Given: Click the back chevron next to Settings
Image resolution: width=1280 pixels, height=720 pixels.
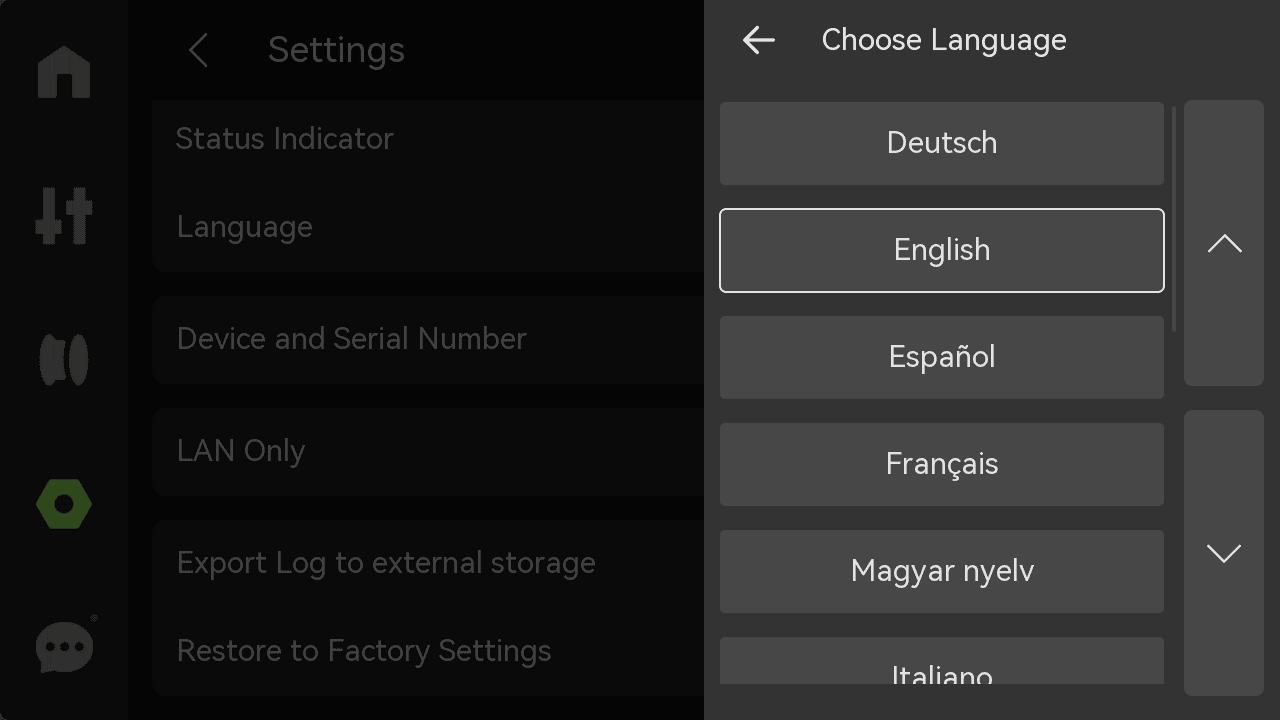Looking at the screenshot, I should (x=198, y=50).
